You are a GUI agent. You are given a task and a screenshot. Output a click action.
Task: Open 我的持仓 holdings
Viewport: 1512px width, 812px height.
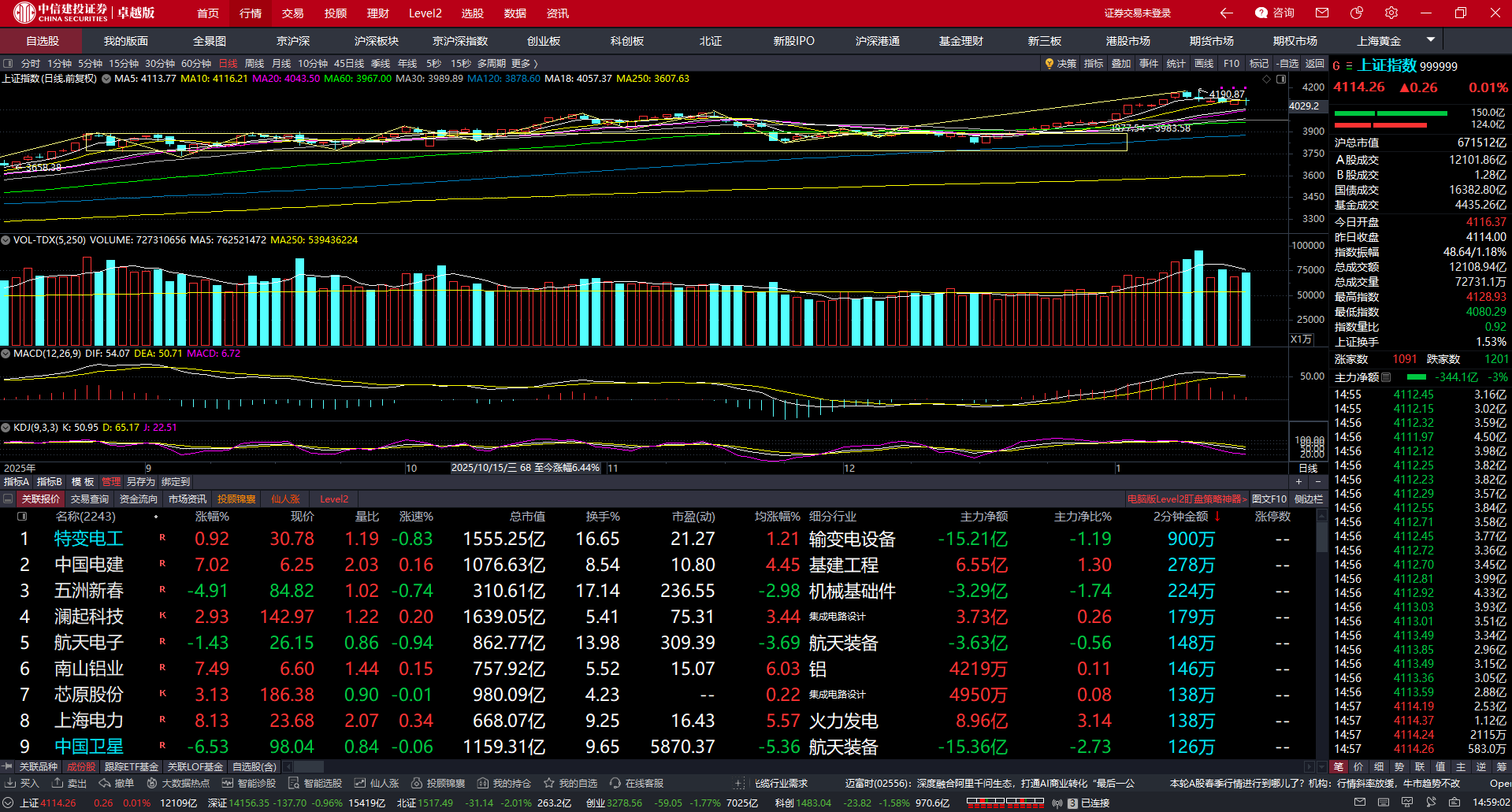tap(504, 783)
